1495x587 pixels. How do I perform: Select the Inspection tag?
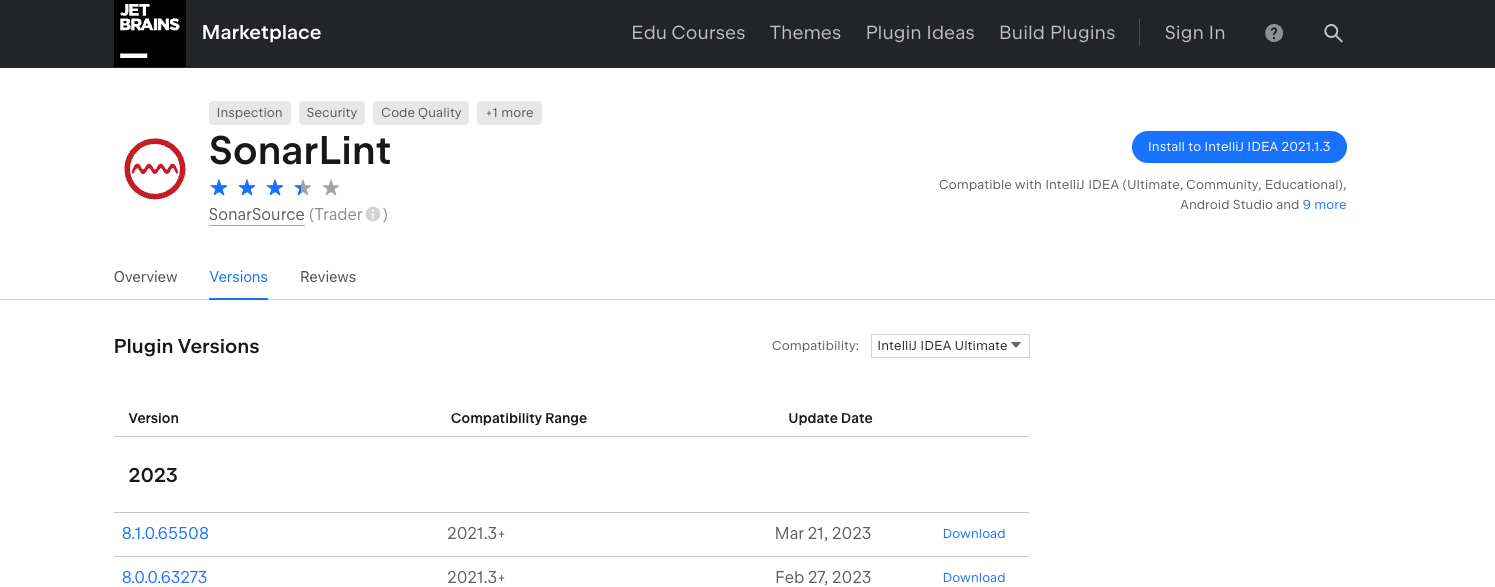pyautogui.click(x=249, y=112)
